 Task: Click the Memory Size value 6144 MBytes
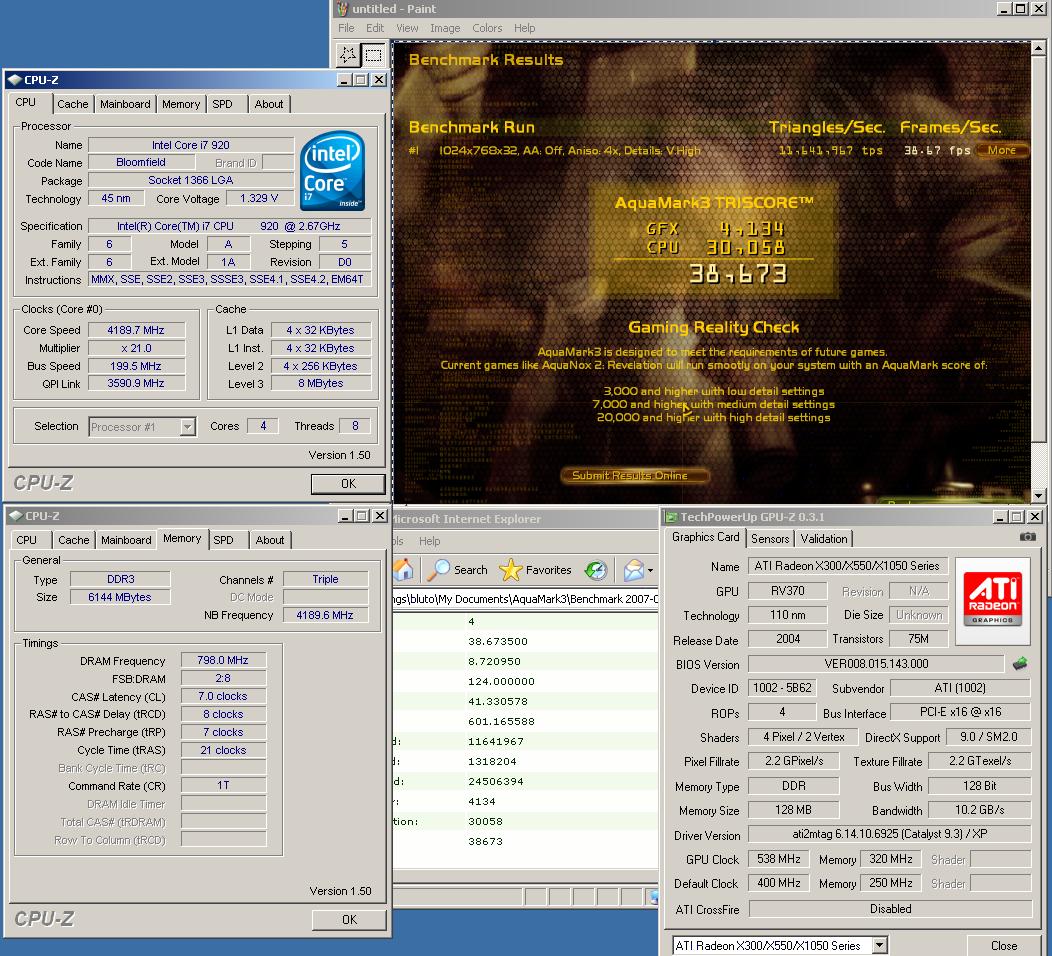tap(120, 597)
